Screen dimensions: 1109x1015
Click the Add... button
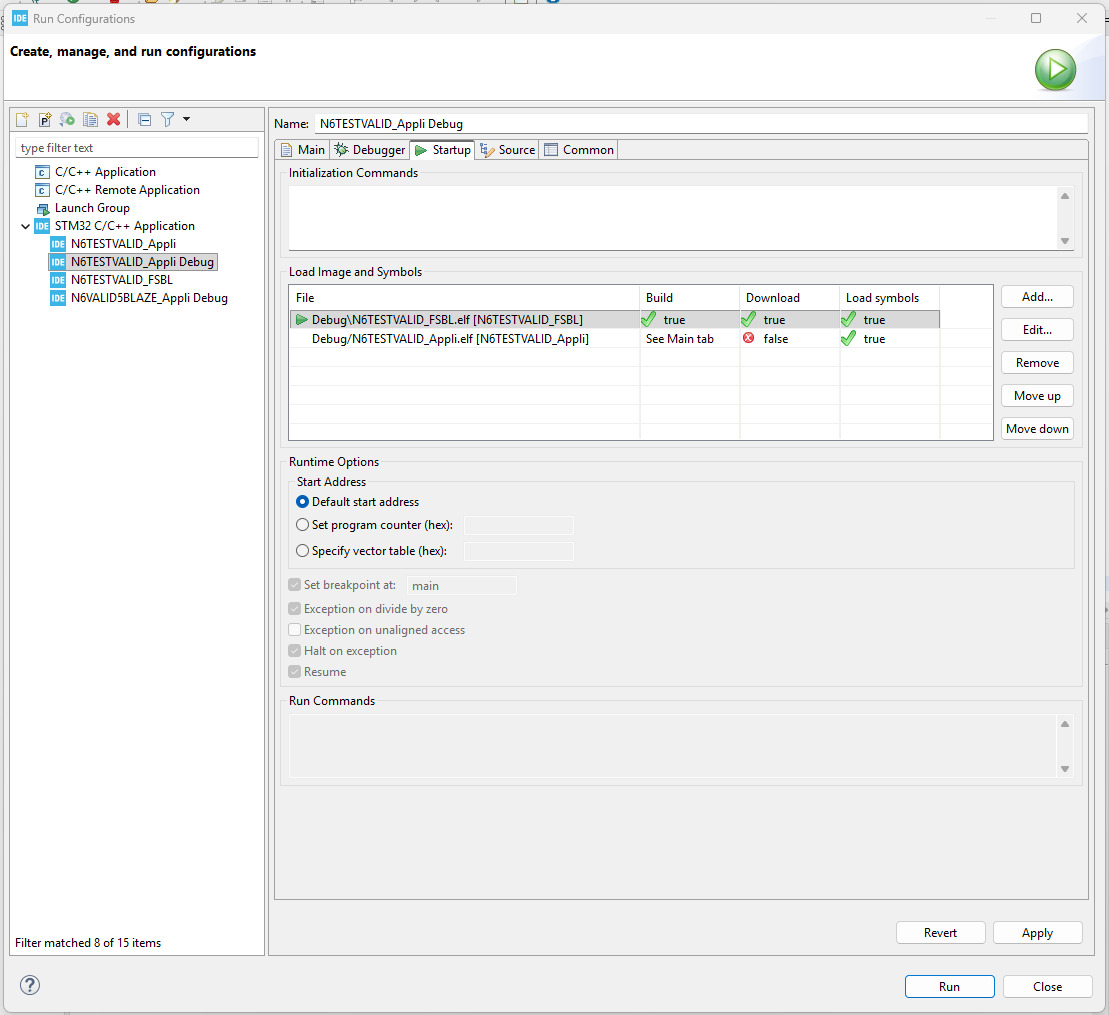(x=1037, y=297)
